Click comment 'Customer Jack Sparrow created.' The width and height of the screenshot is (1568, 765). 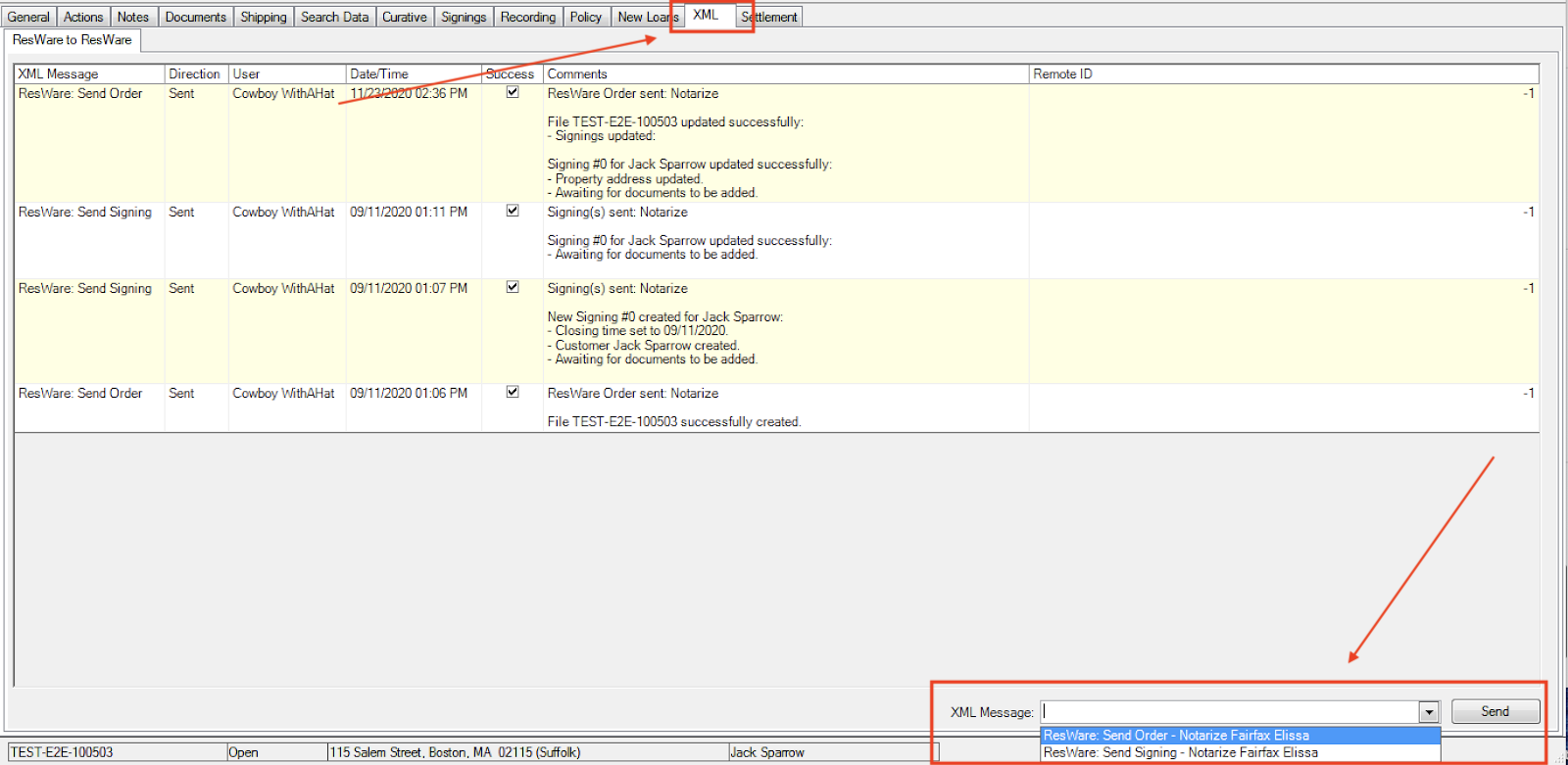tap(648, 346)
